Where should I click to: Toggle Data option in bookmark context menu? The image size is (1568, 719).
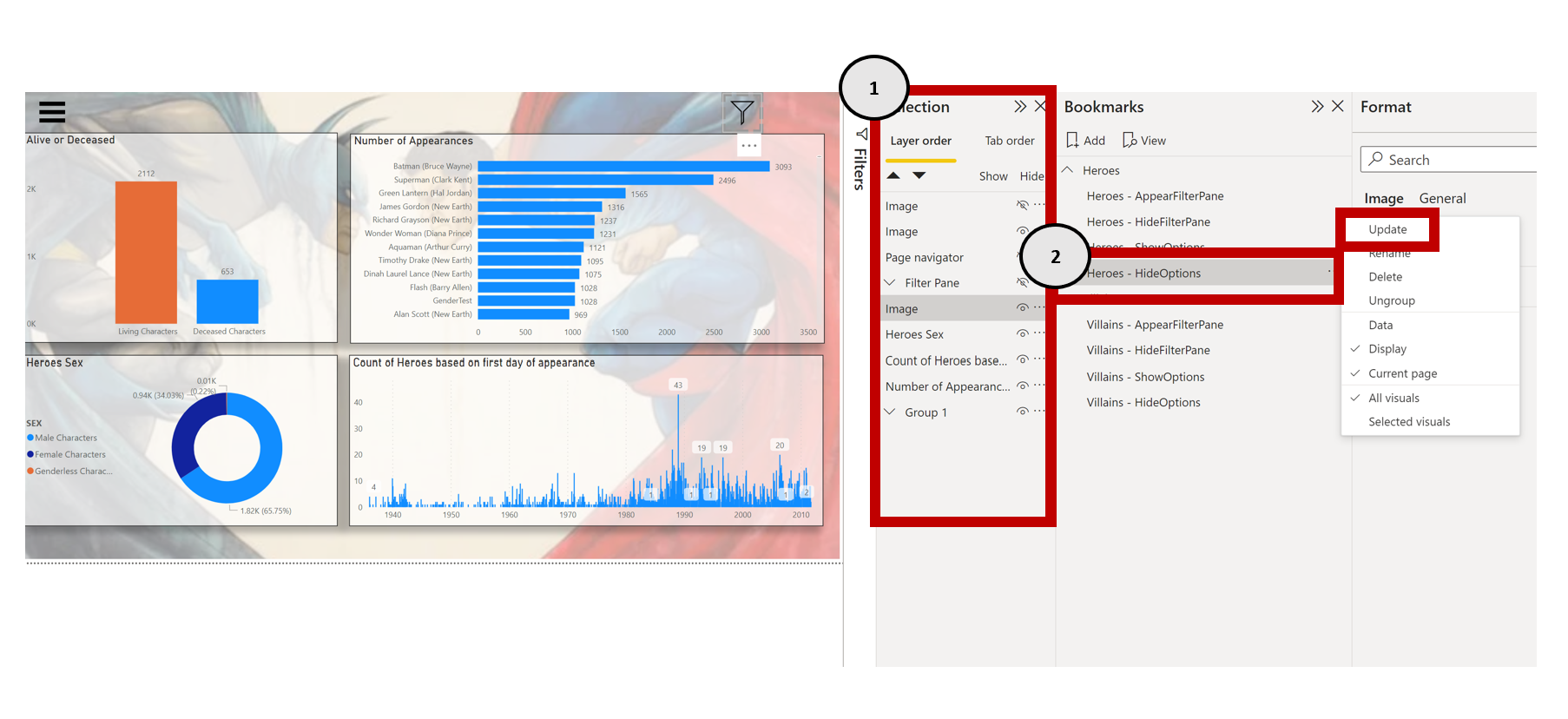point(1380,325)
